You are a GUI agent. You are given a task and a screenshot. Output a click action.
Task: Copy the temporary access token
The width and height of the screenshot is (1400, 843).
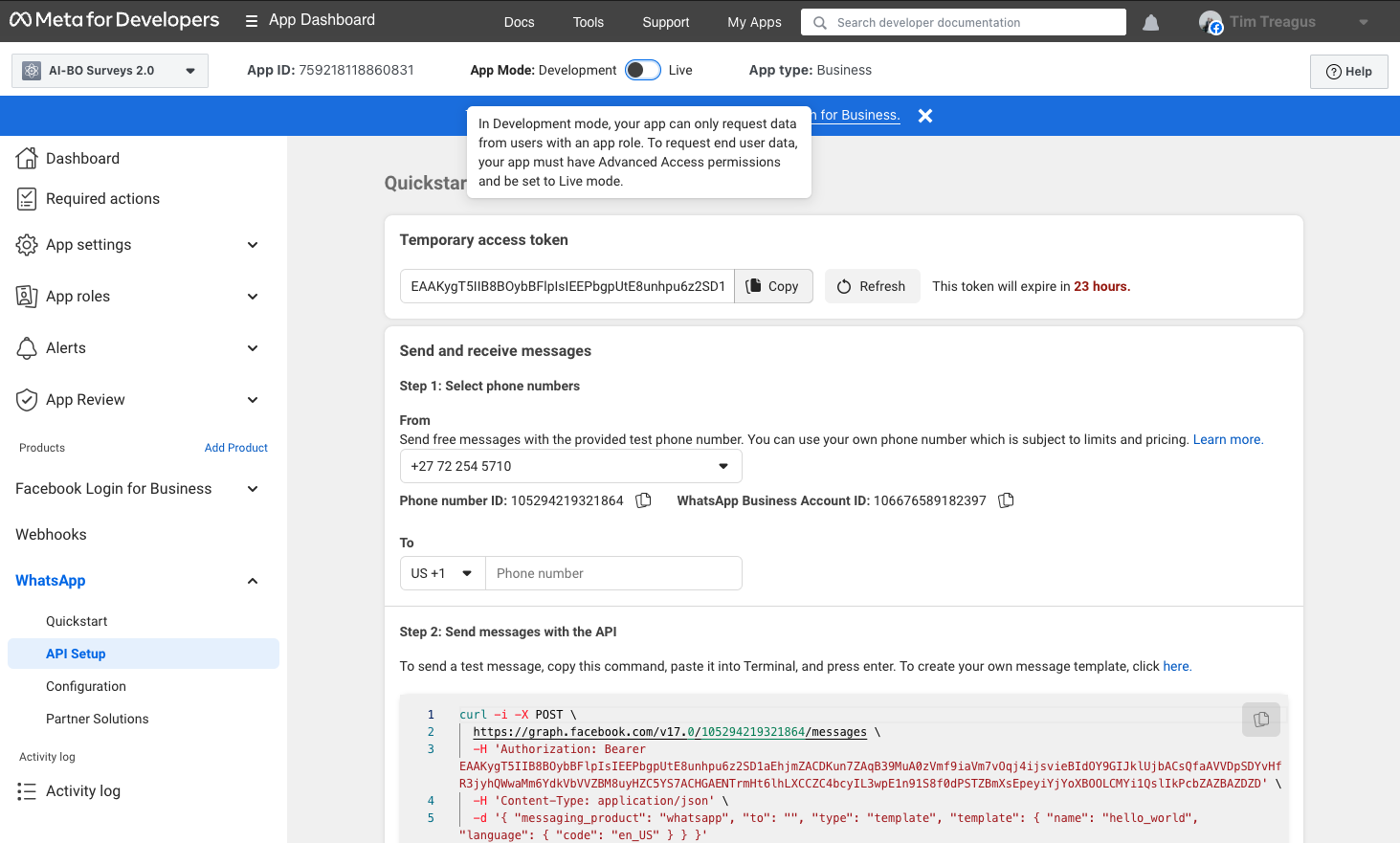[x=773, y=286]
